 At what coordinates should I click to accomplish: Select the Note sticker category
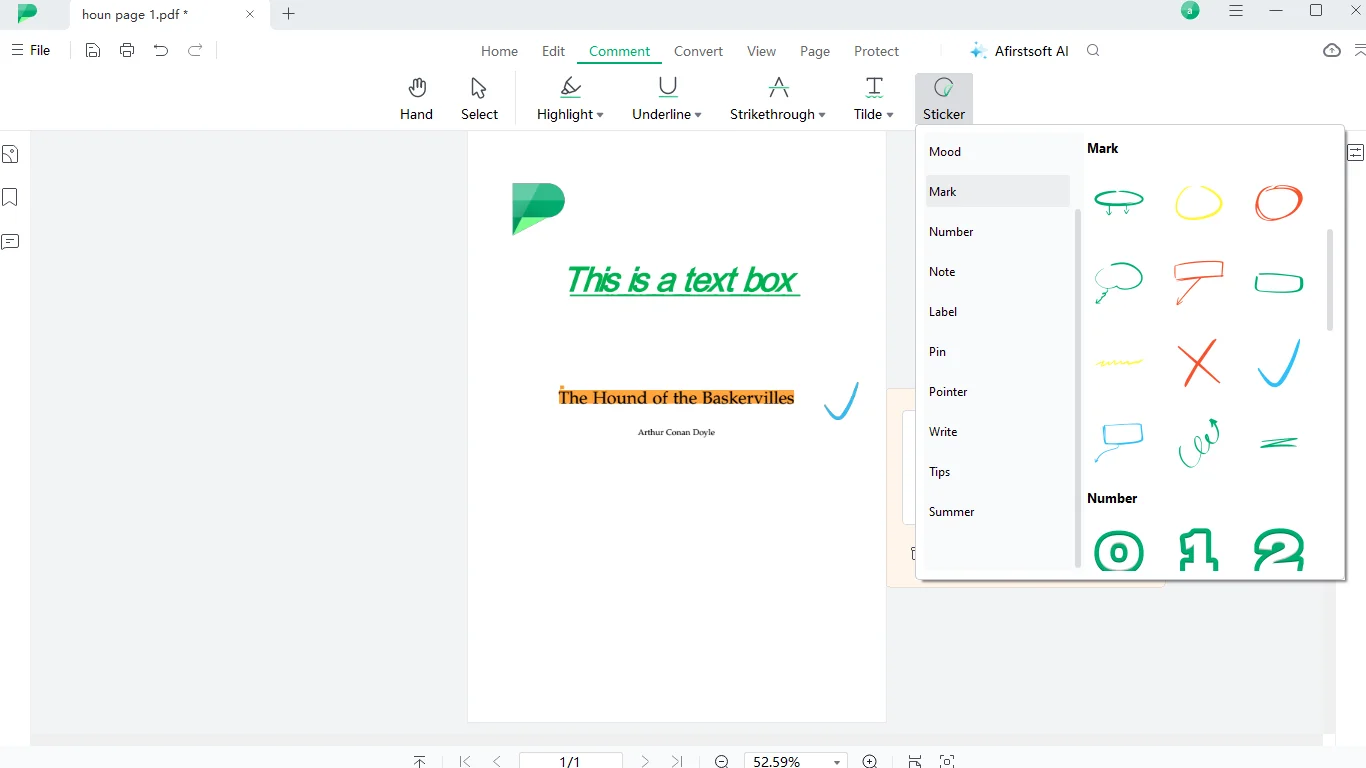pos(998,271)
